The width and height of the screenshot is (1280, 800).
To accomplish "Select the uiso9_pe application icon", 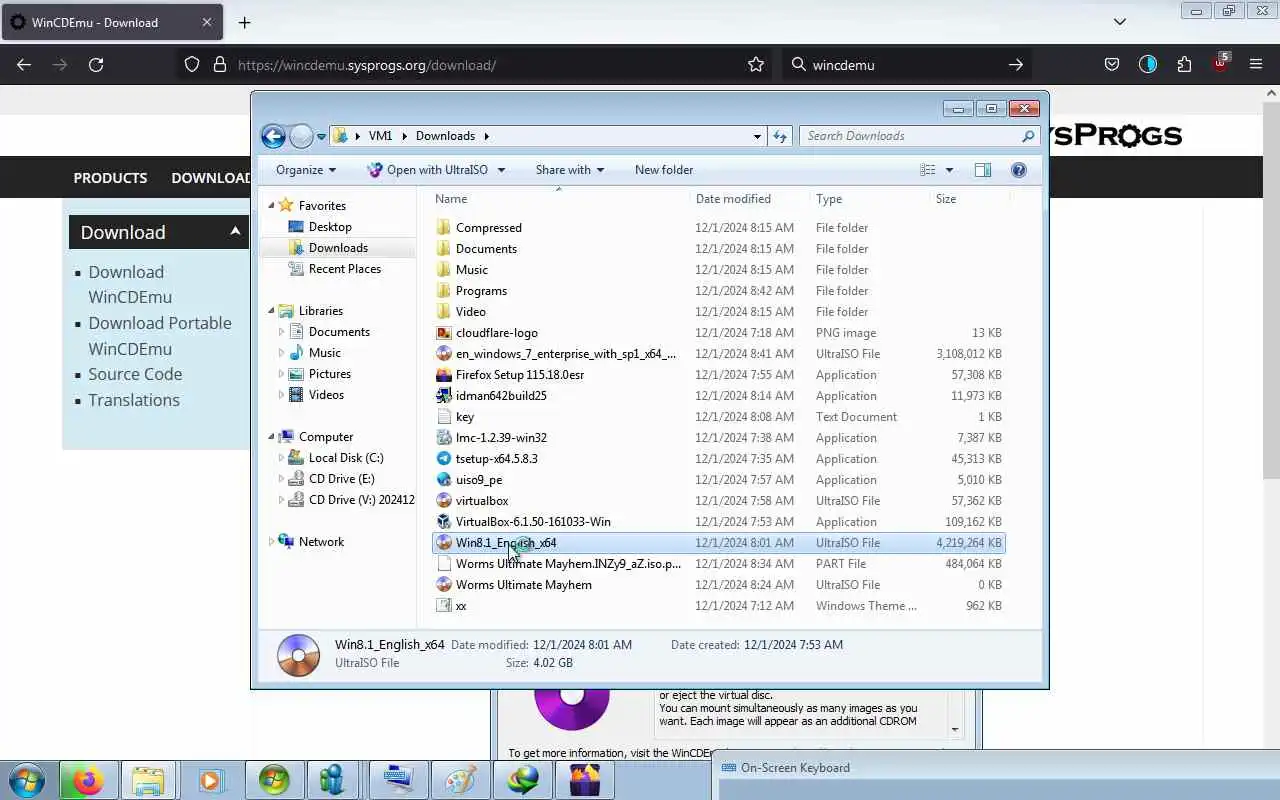I will tap(444, 480).
